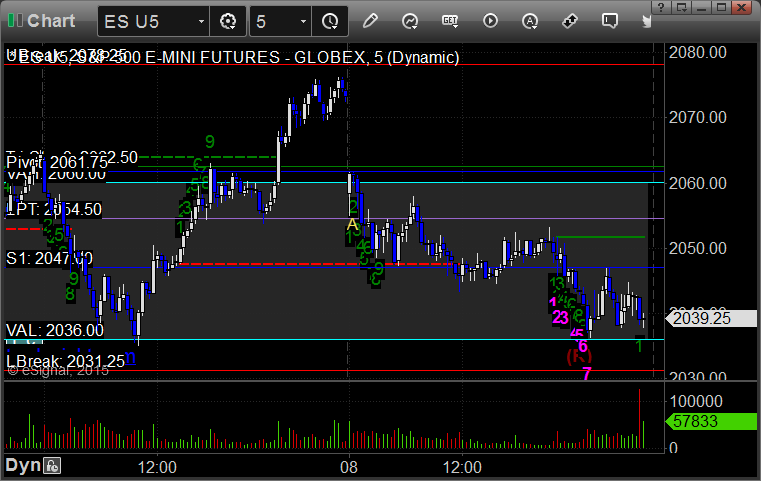Click the magenta 23 sequence count marker
This screenshot has width=761, height=481.
(560, 317)
